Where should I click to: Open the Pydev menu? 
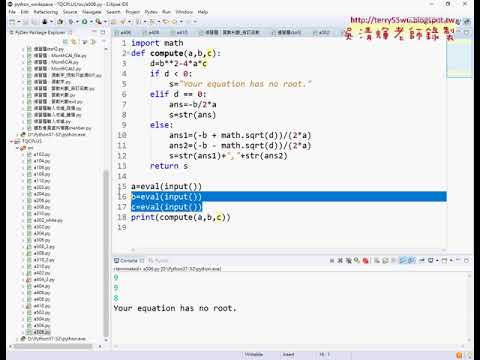point(151,12)
